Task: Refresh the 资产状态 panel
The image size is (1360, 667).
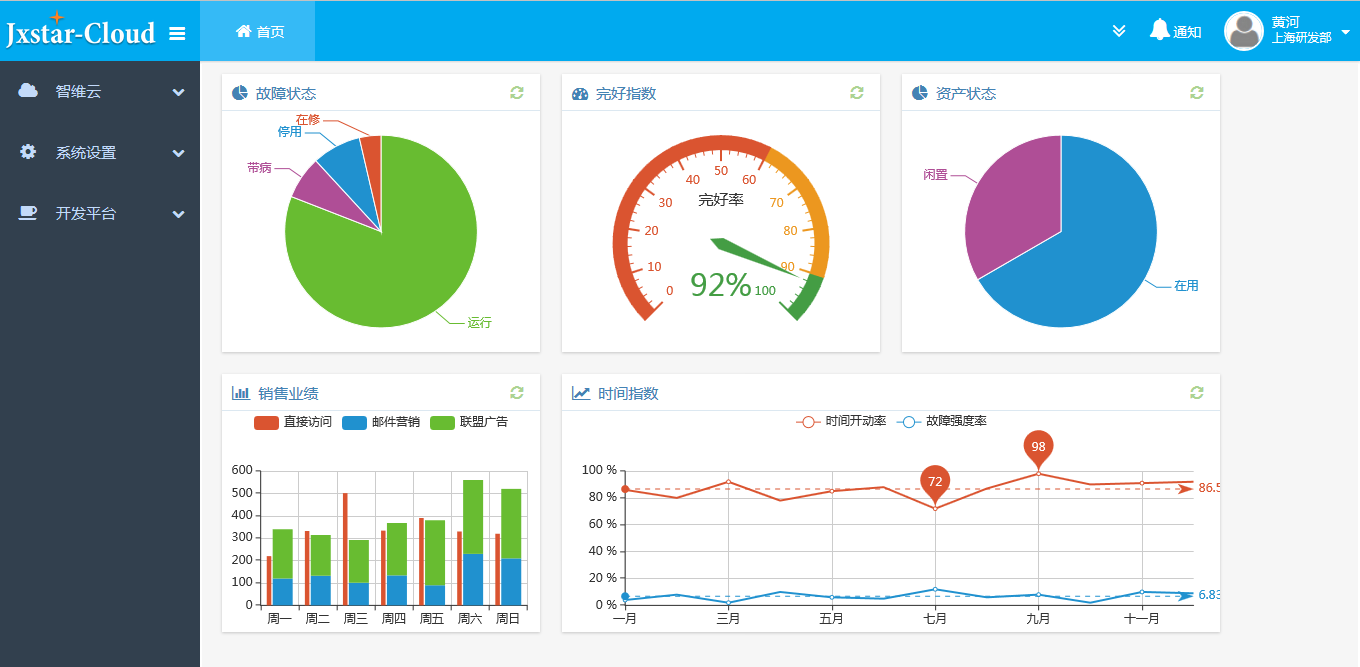Action: [x=1197, y=92]
